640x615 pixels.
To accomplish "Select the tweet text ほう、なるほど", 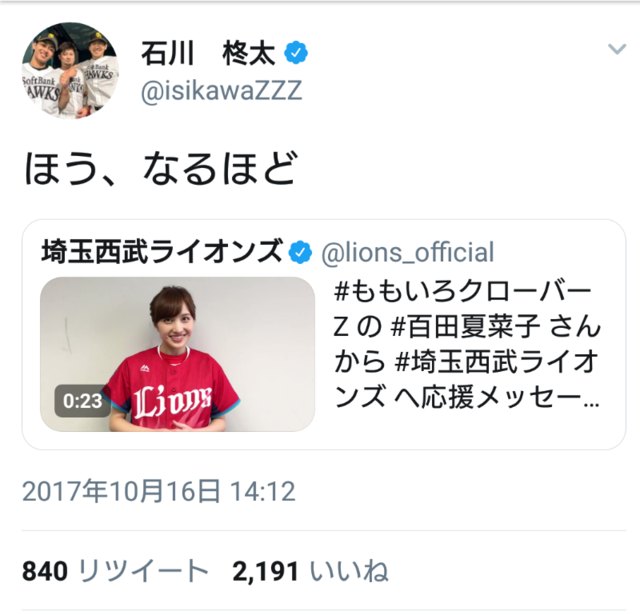I will tap(161, 168).
